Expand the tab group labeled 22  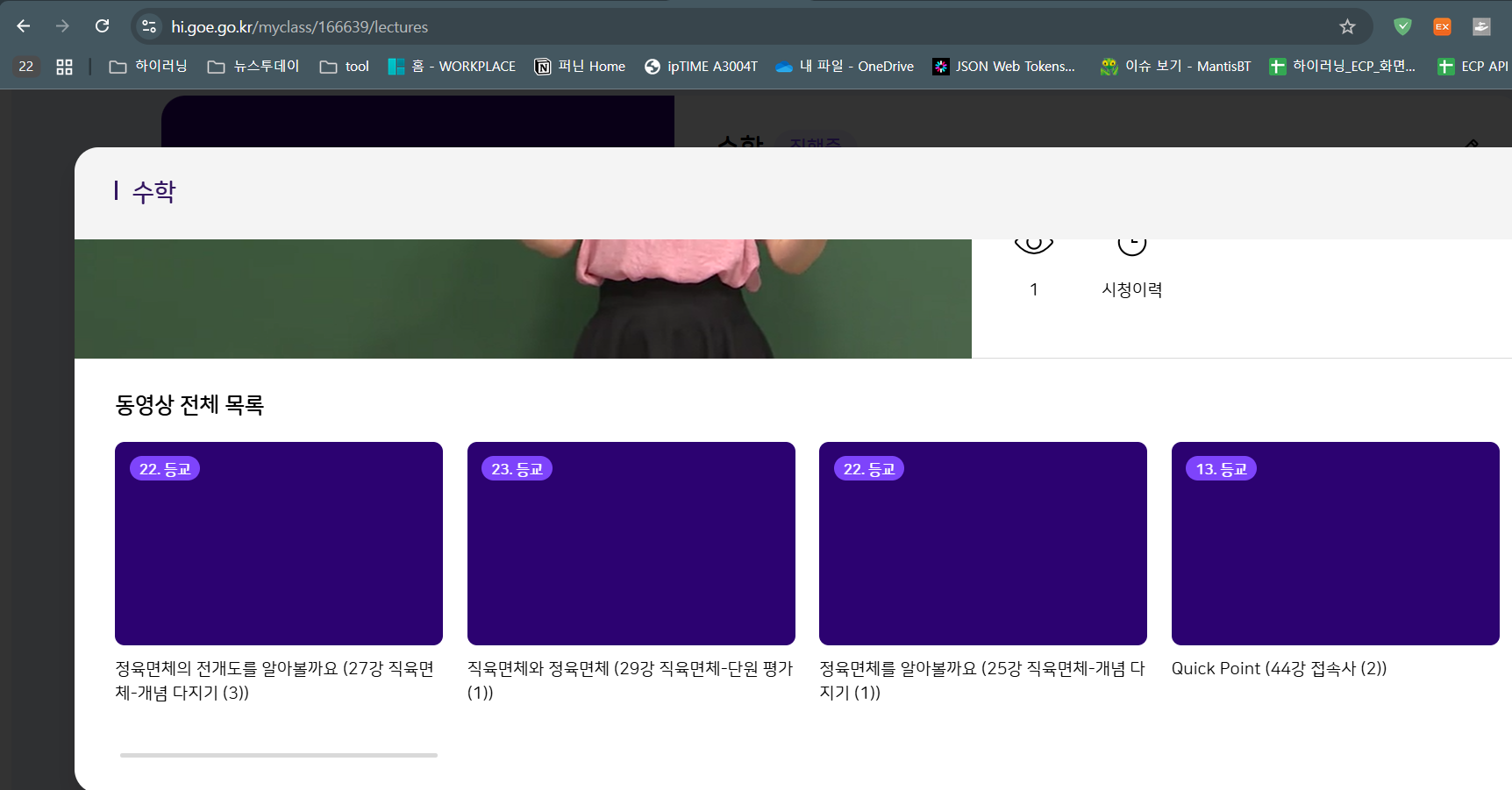click(26, 67)
